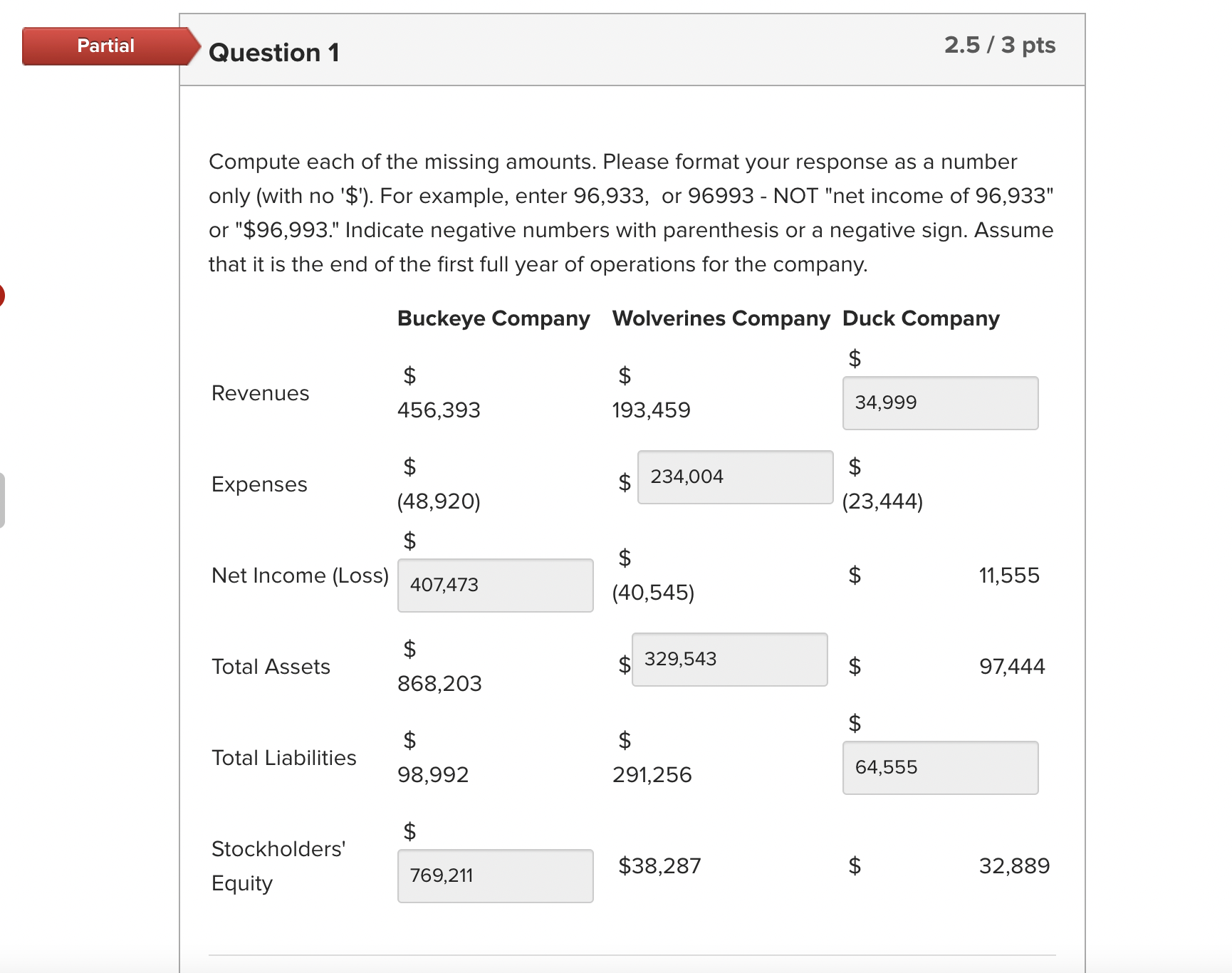Viewport: 1232px width, 973px height.
Task: Click the value 456,393 under Buckeye Company
Action: click(x=439, y=410)
